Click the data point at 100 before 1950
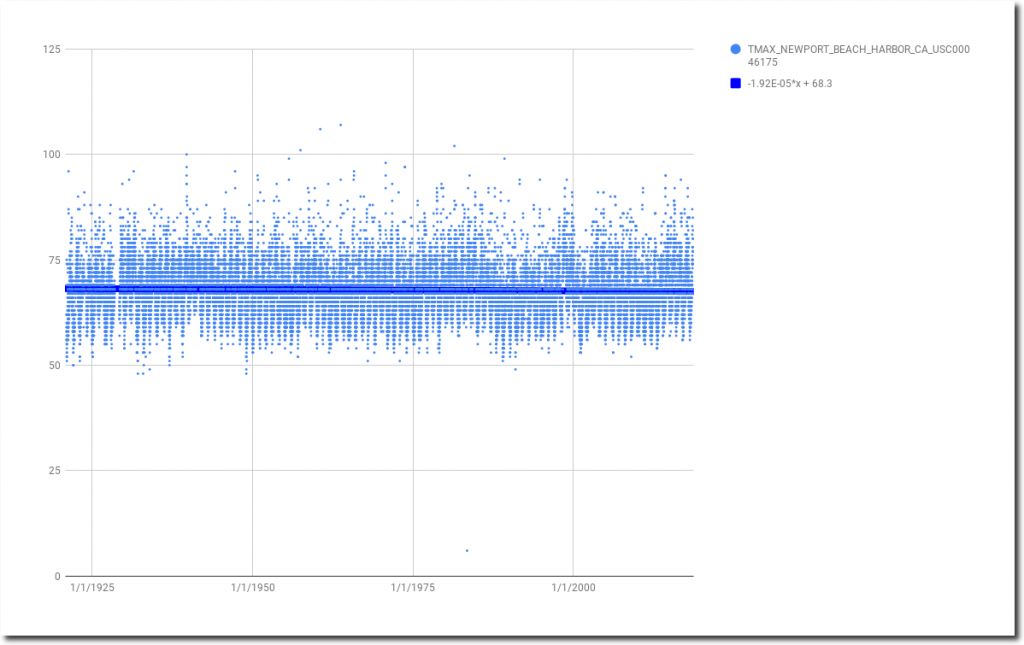Image resolution: width=1024 pixels, height=645 pixels. (x=186, y=154)
